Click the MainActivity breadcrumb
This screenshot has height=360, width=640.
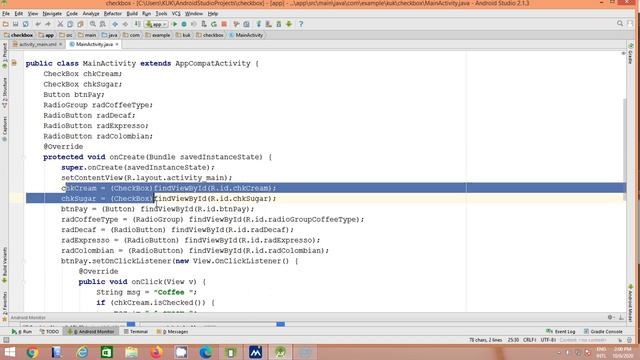[x=246, y=35]
